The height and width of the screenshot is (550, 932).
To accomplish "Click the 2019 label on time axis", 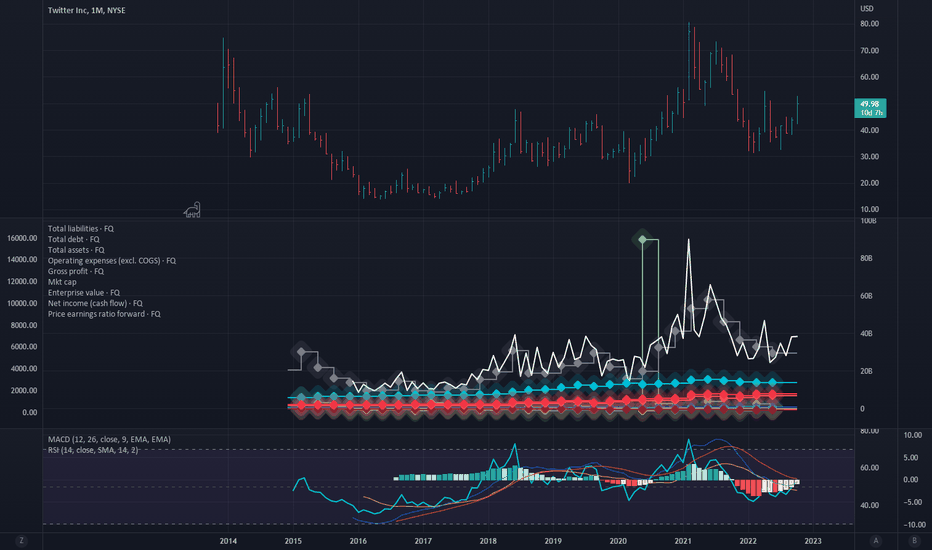I will point(553,541).
